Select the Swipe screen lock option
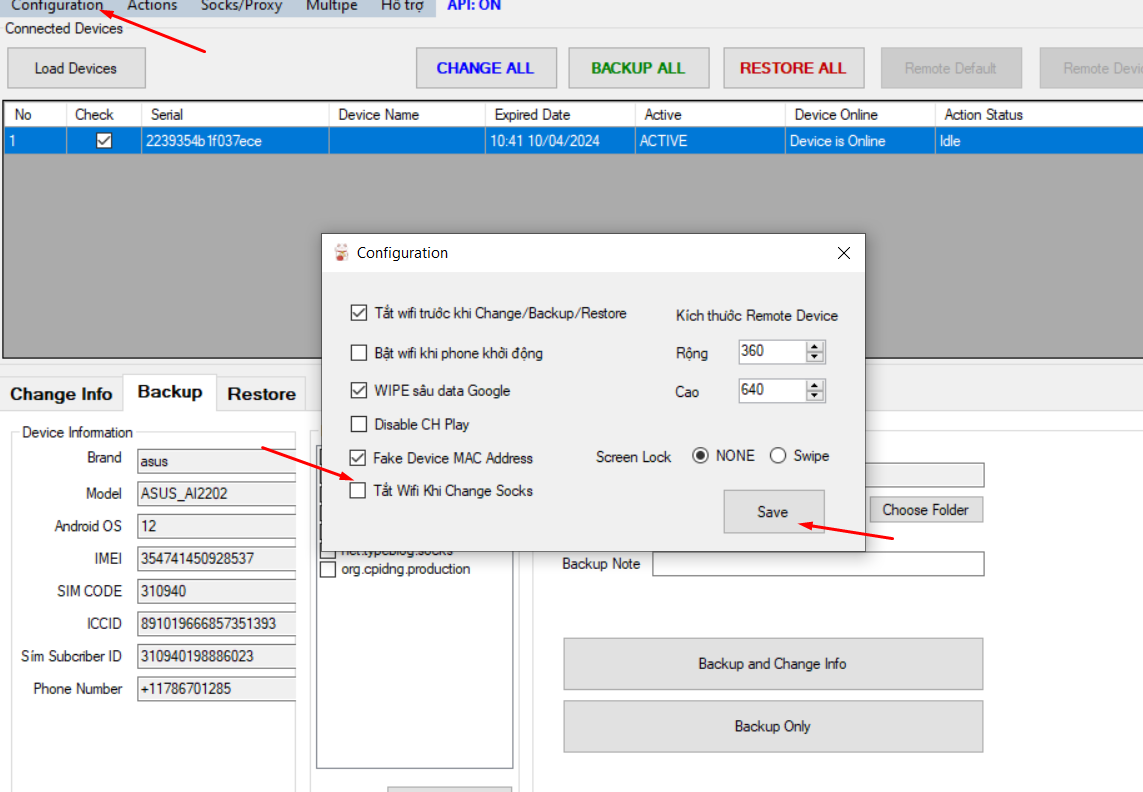The height and width of the screenshot is (792, 1143). 778,456
